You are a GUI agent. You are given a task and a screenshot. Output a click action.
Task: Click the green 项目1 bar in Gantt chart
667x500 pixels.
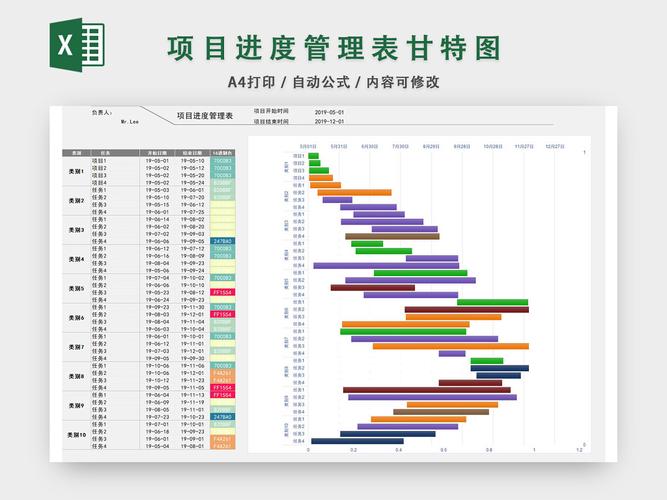click(x=314, y=156)
